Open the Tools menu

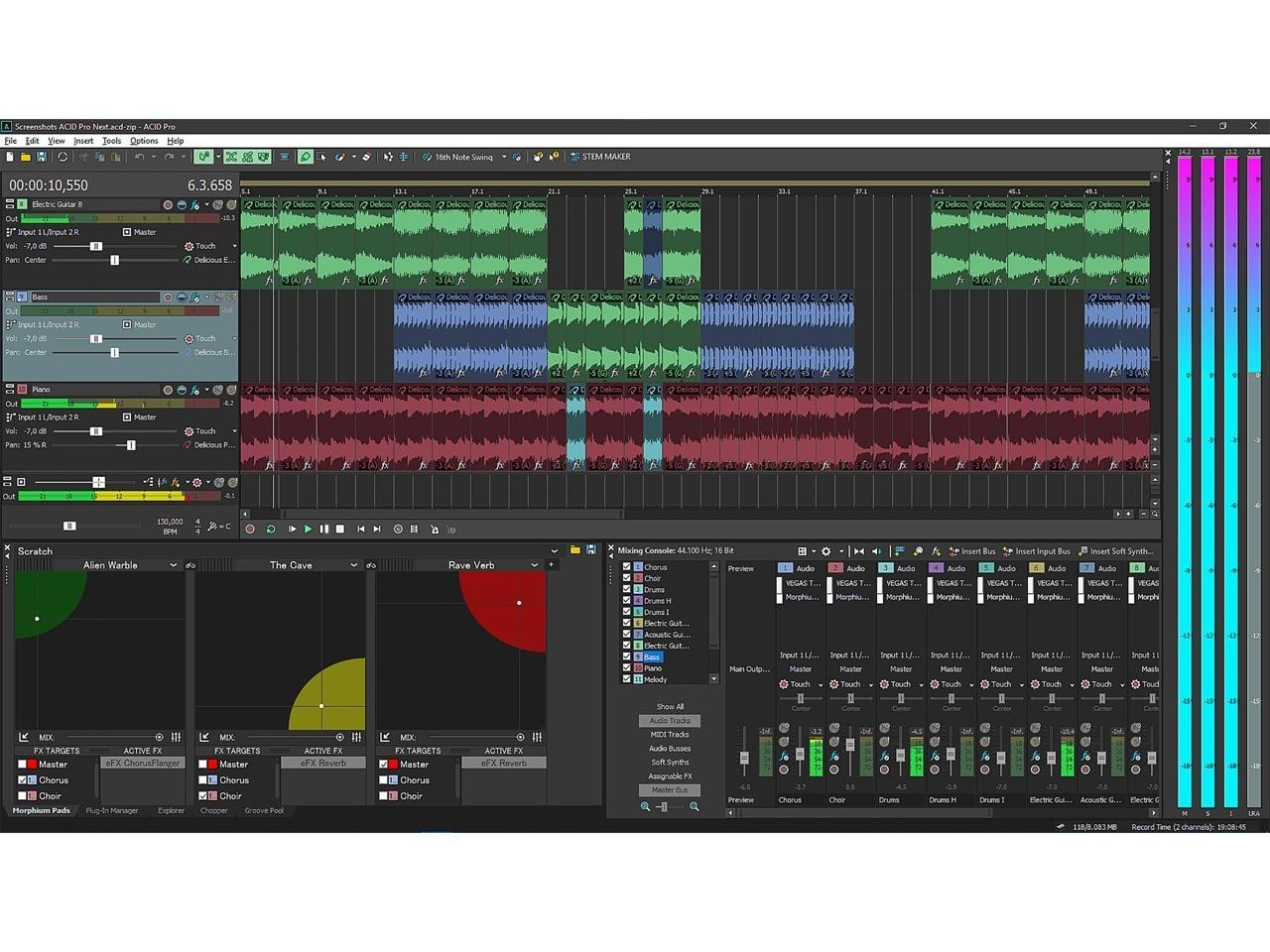(111, 141)
